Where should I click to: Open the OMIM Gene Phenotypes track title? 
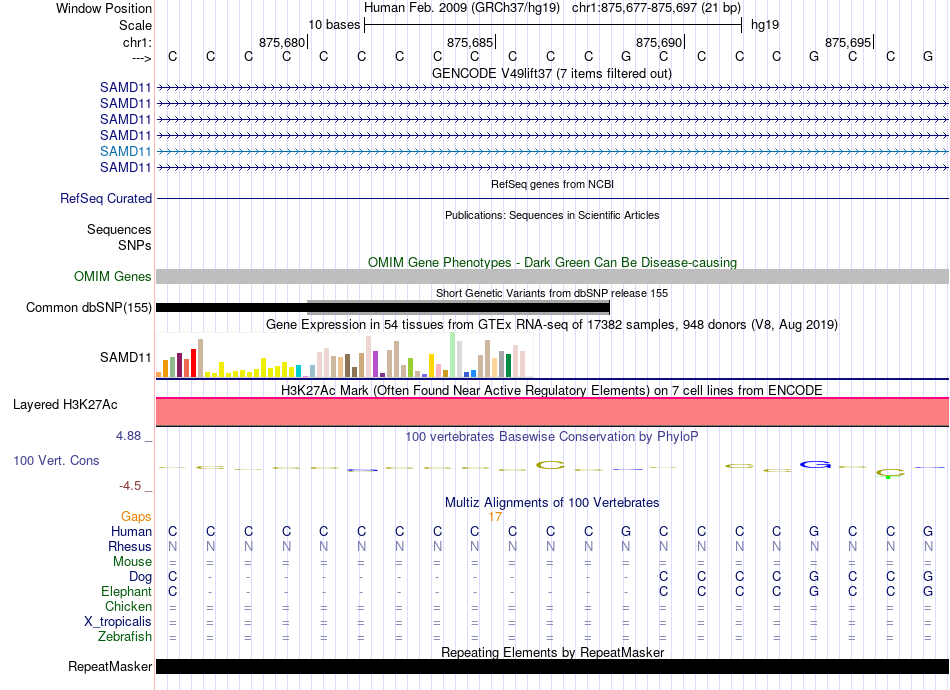click(552, 262)
